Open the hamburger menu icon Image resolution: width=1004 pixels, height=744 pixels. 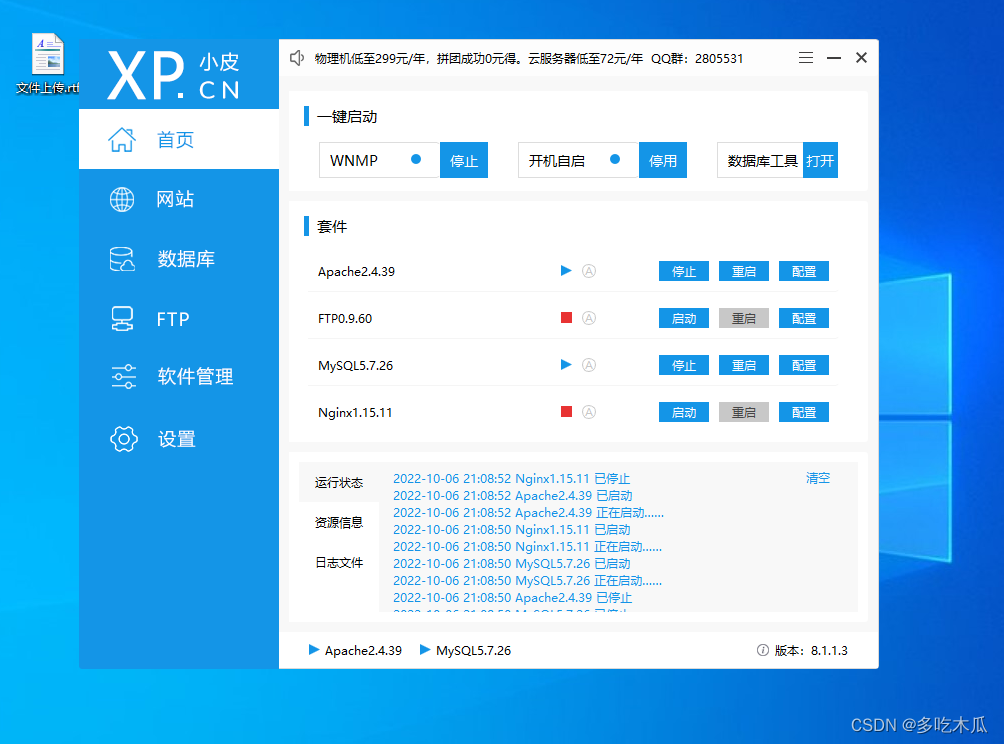point(806,58)
